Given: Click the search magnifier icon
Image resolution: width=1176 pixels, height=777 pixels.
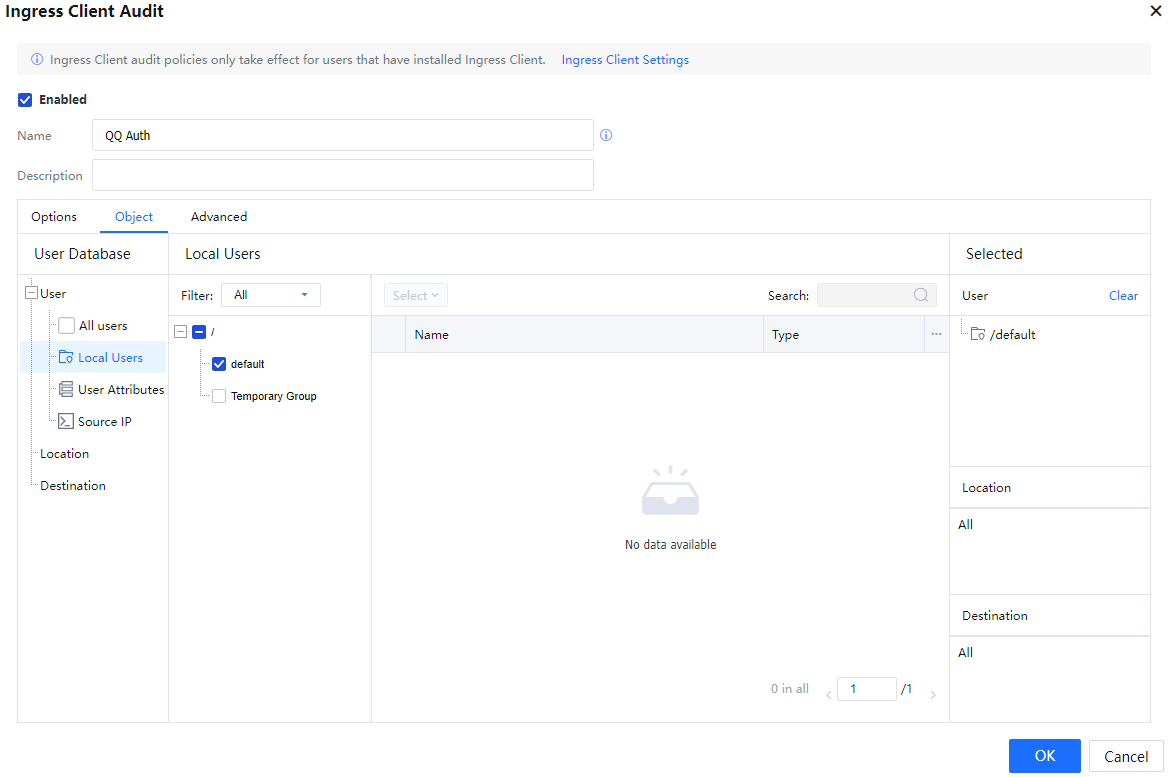Looking at the screenshot, I should tap(921, 295).
